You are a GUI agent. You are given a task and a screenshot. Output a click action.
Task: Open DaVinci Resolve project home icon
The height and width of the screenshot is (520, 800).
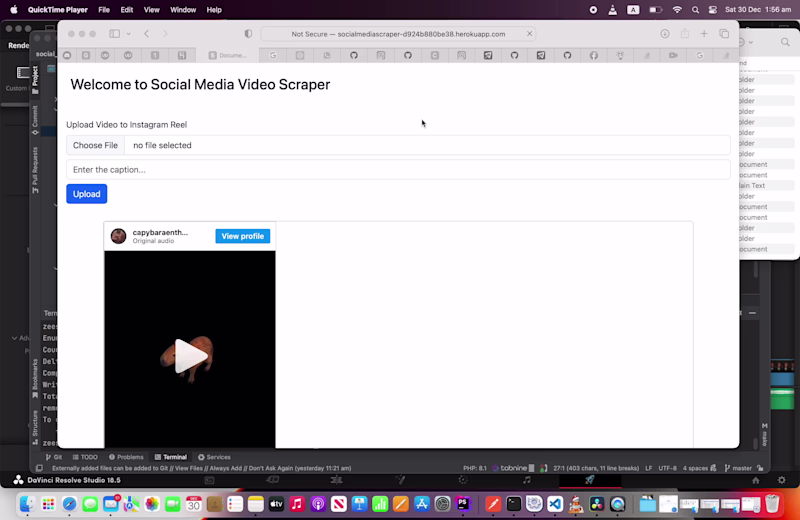pos(756,480)
